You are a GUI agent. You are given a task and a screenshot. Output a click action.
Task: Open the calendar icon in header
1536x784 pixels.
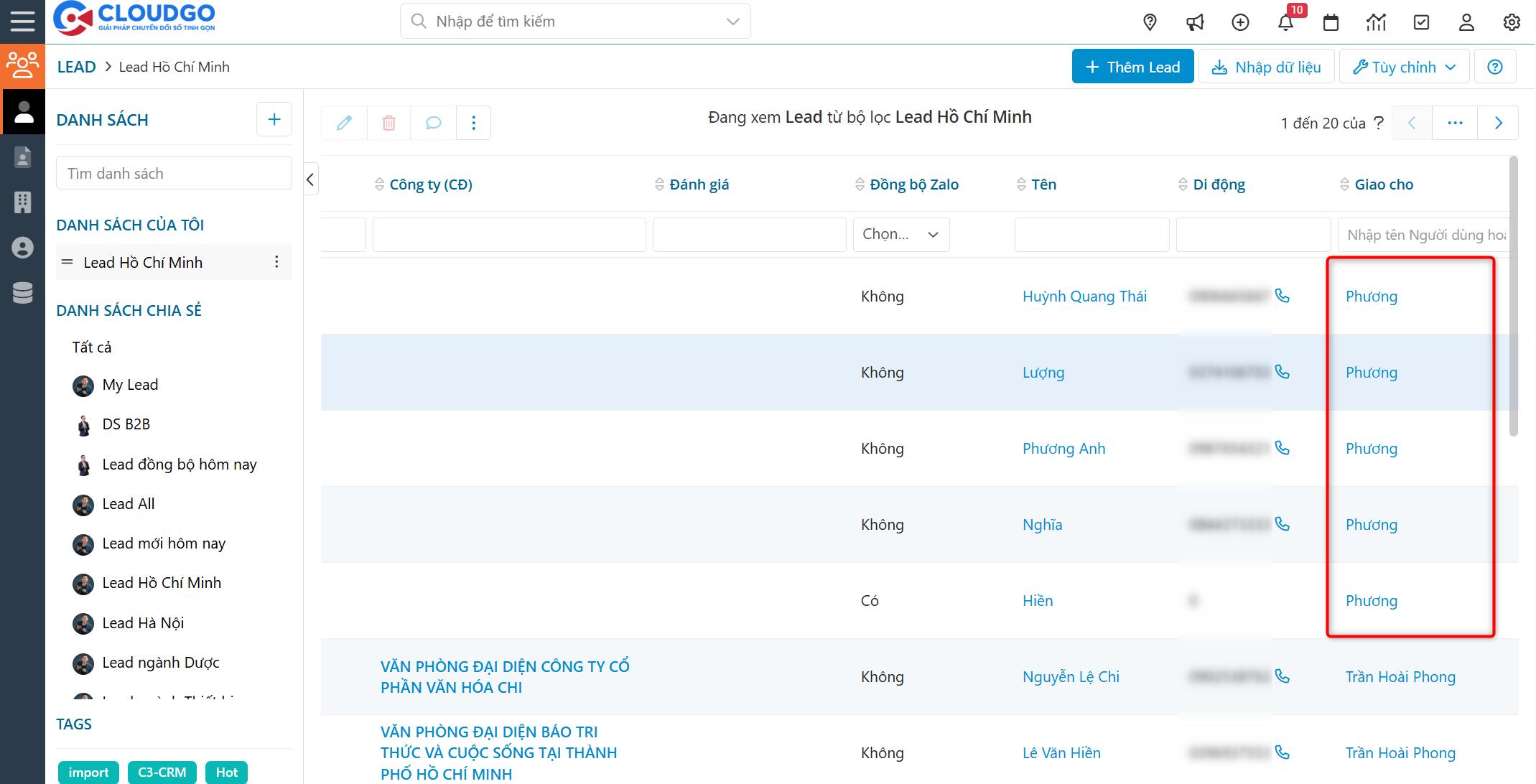click(x=1331, y=23)
